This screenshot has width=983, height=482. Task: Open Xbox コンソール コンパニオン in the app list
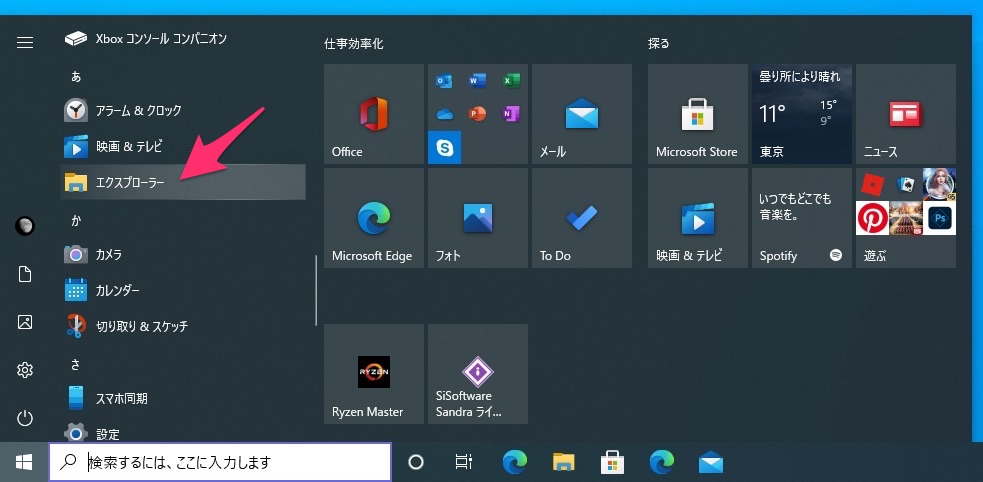click(183, 39)
